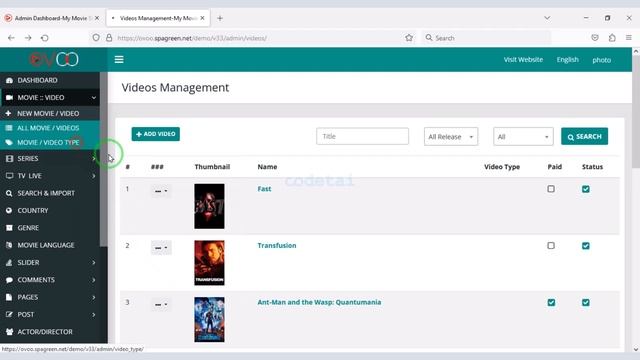Click the Add Video button
Screen dimensions: 640x360
156,134
